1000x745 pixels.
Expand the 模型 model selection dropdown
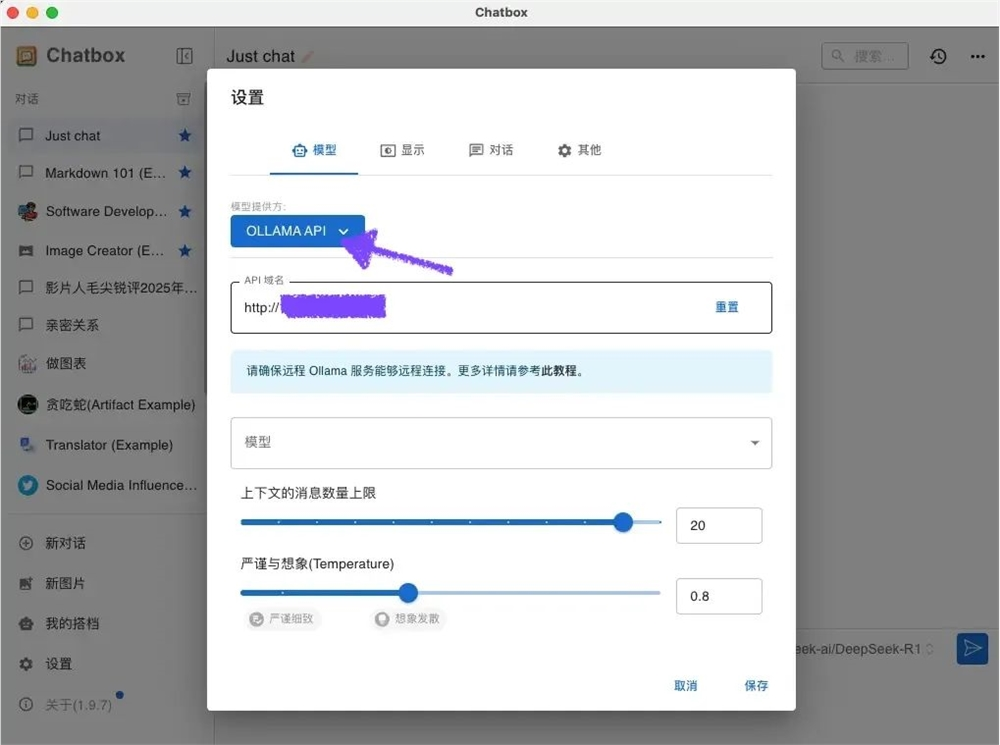pyautogui.click(x=755, y=442)
